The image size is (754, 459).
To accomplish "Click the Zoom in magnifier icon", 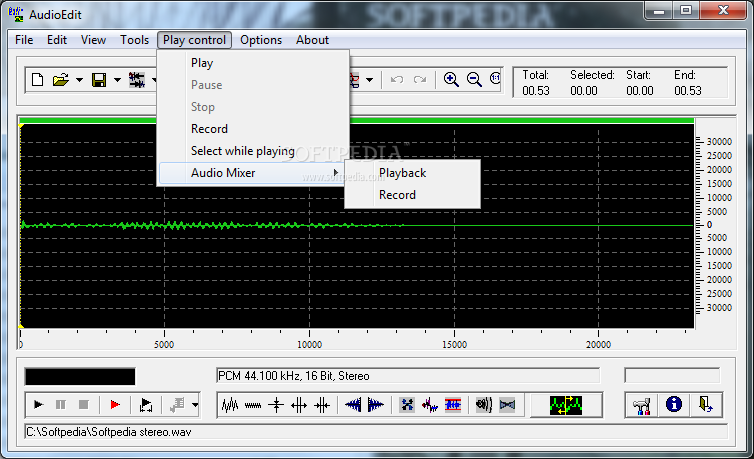I will click(x=451, y=79).
